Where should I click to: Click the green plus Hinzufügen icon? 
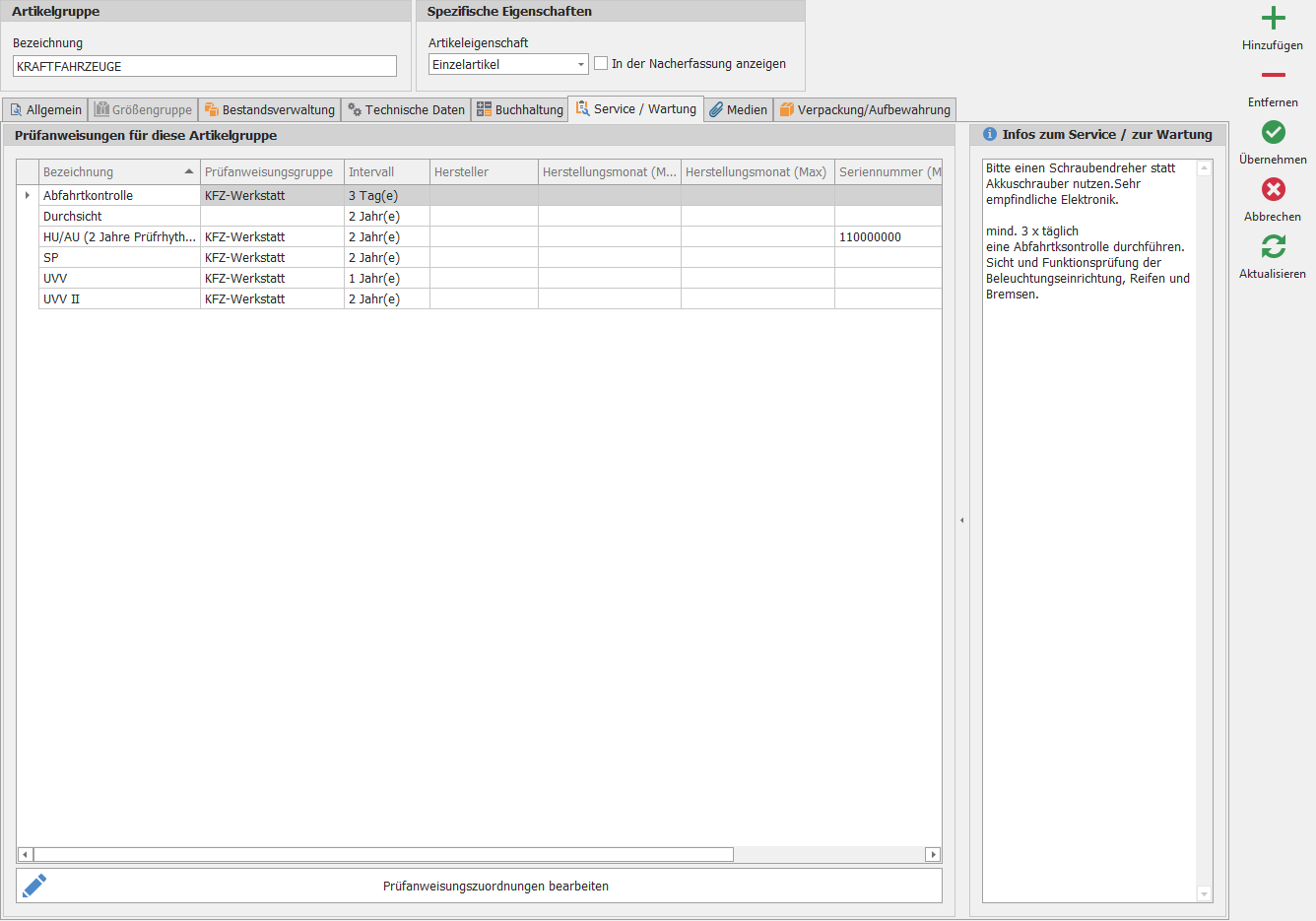pyautogui.click(x=1273, y=19)
